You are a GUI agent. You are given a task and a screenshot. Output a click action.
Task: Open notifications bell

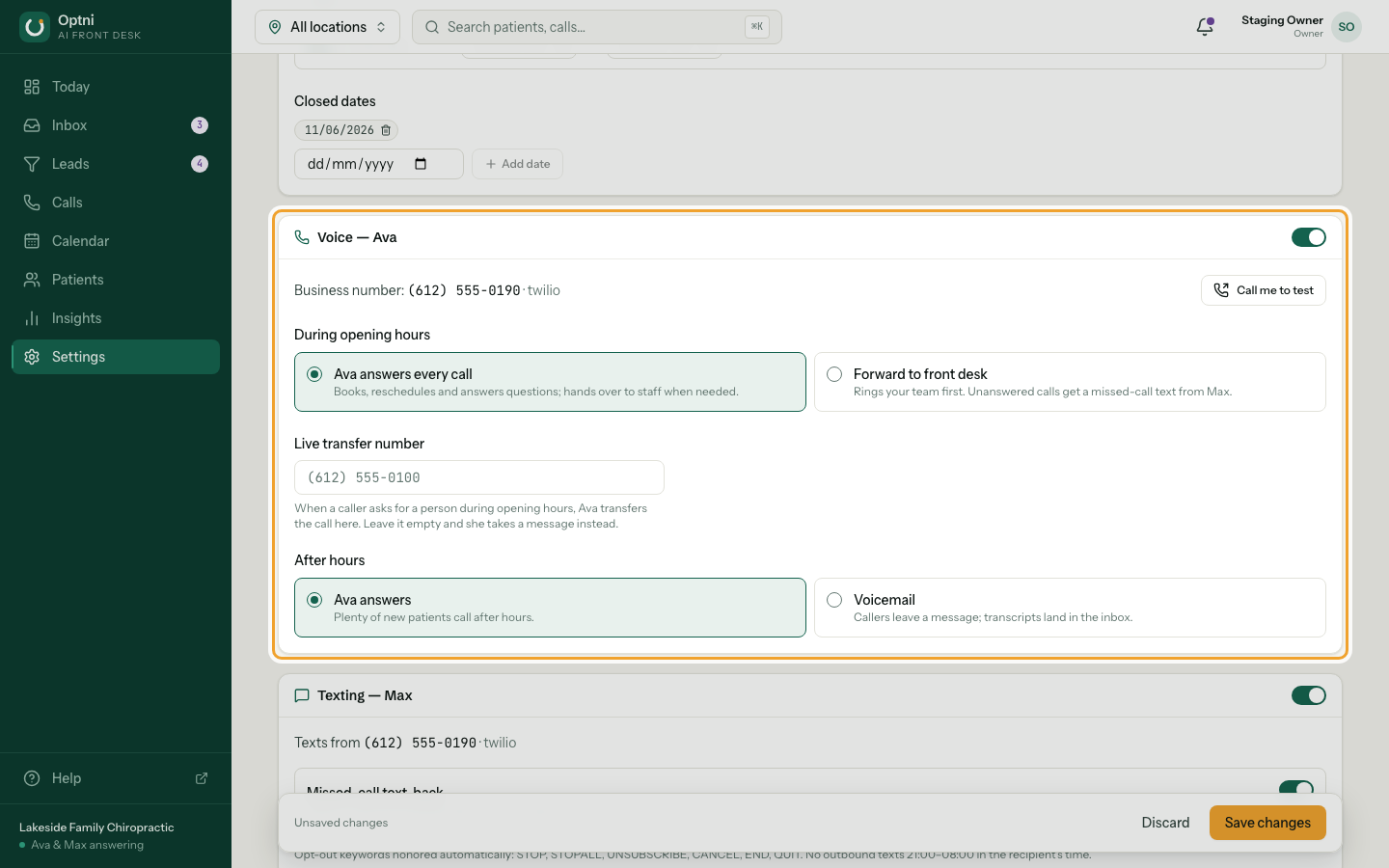coord(1205,27)
